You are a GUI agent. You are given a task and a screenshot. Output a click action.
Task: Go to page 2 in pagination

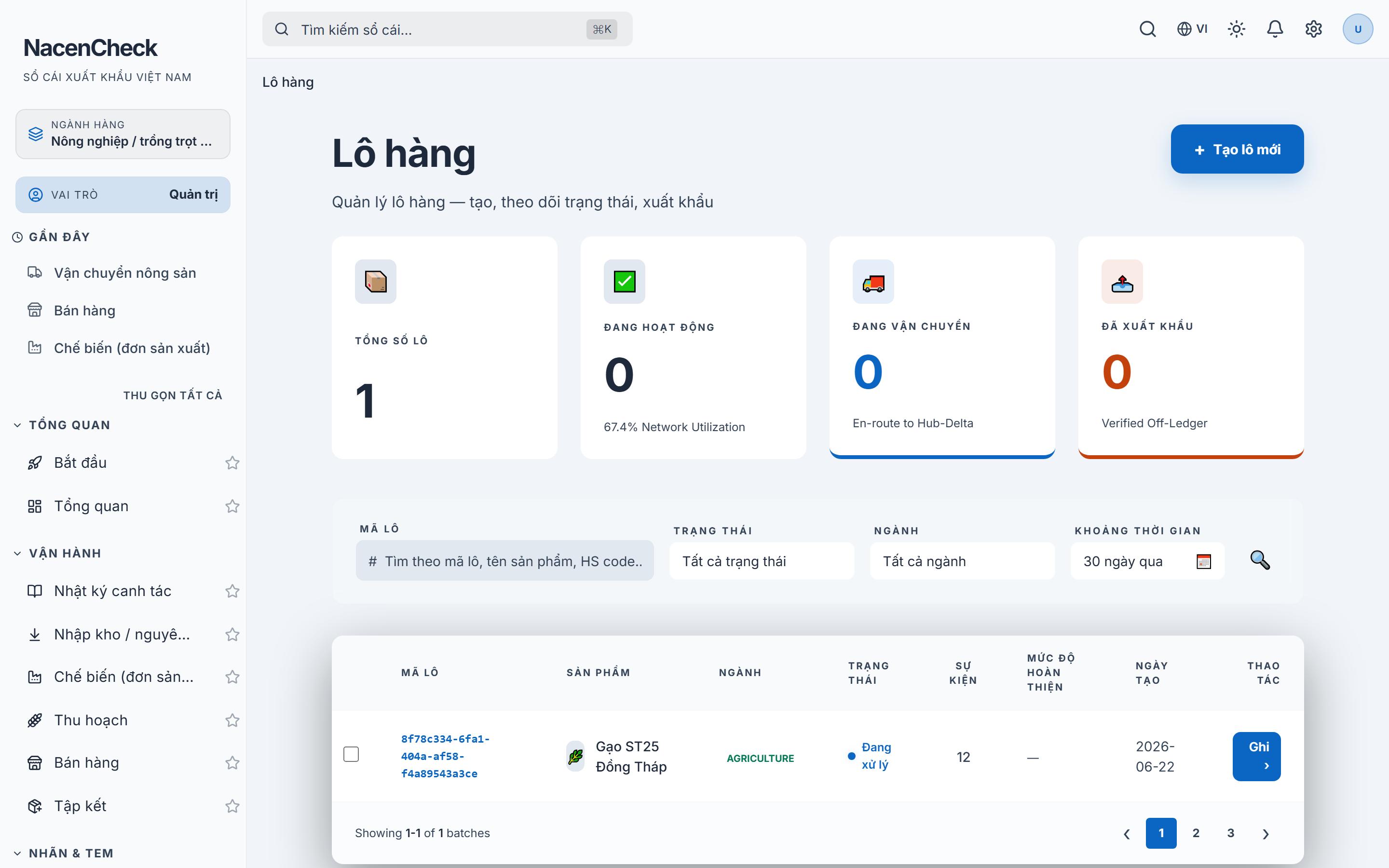(1196, 833)
